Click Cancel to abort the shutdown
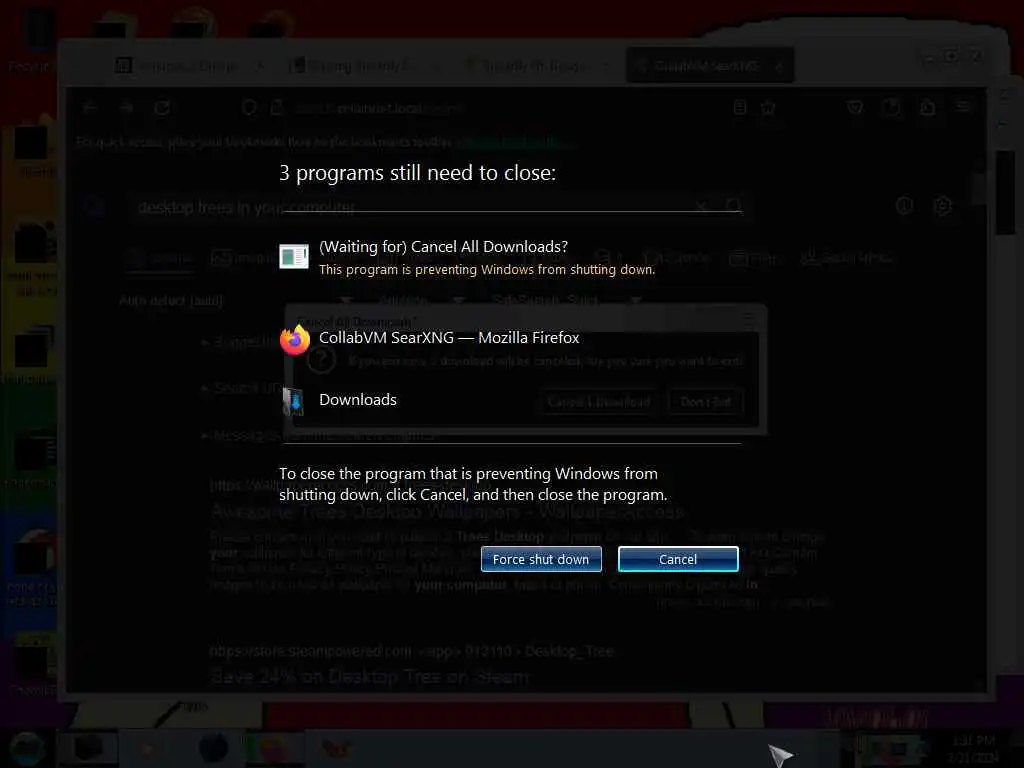The height and width of the screenshot is (768, 1024). tap(678, 559)
